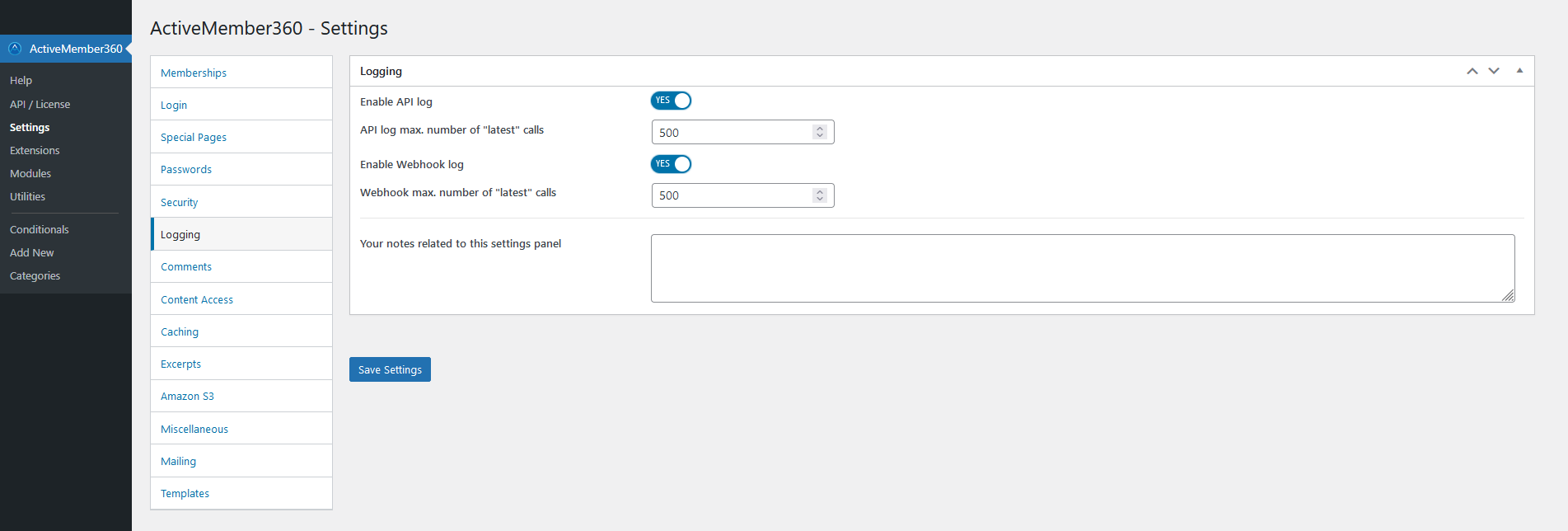This screenshot has width=1568, height=531.
Task: Open Add New under Conditionals
Action: [x=31, y=252]
